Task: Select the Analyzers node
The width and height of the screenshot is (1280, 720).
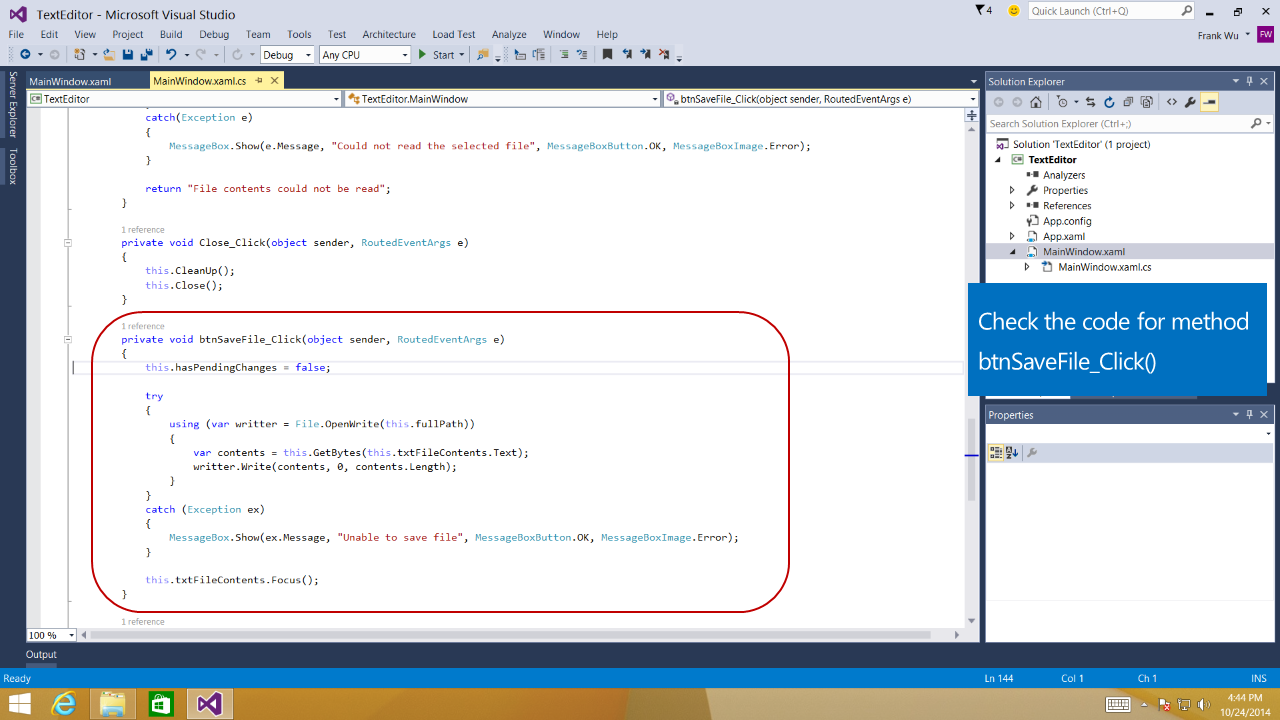Action: [x=1064, y=175]
